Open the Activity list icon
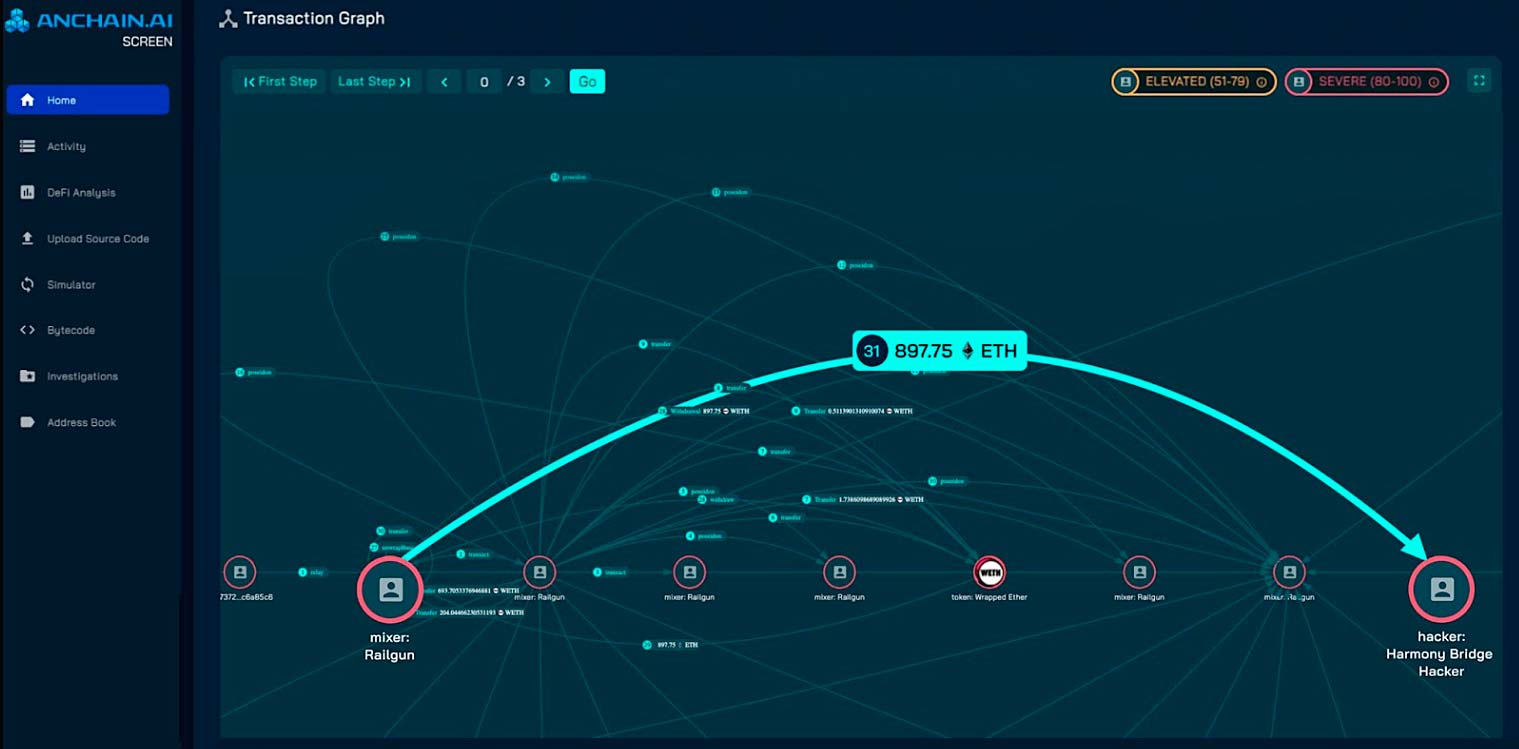 pyautogui.click(x=28, y=147)
